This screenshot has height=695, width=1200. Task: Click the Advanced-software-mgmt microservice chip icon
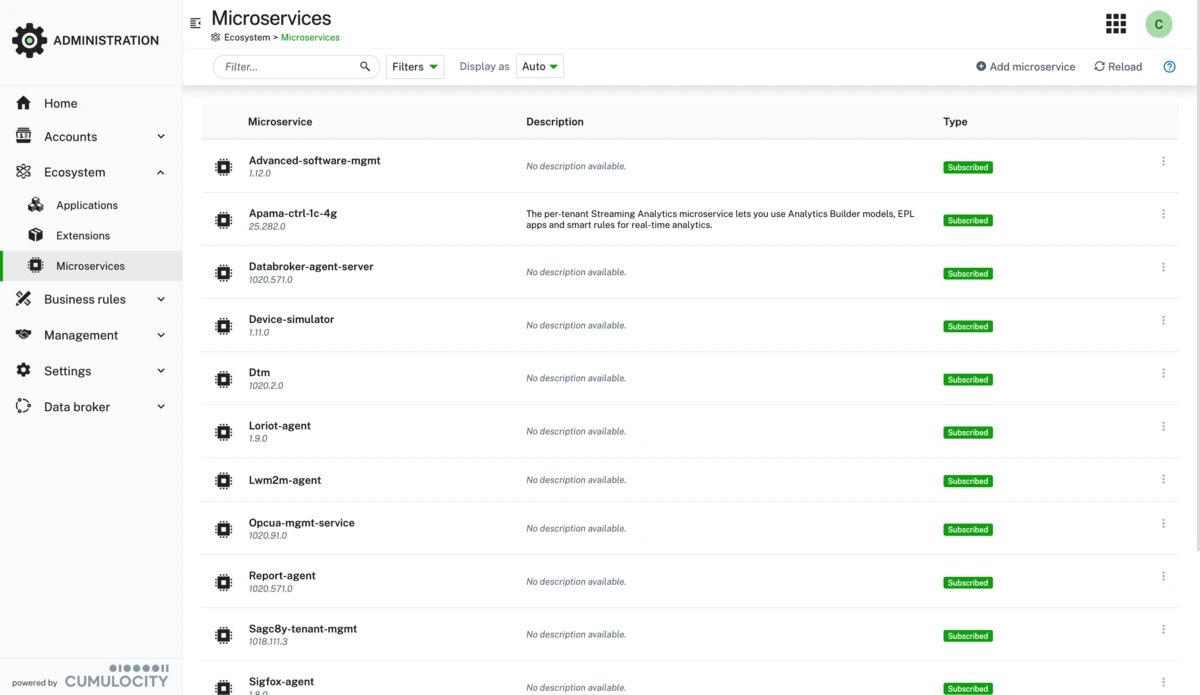coord(224,167)
